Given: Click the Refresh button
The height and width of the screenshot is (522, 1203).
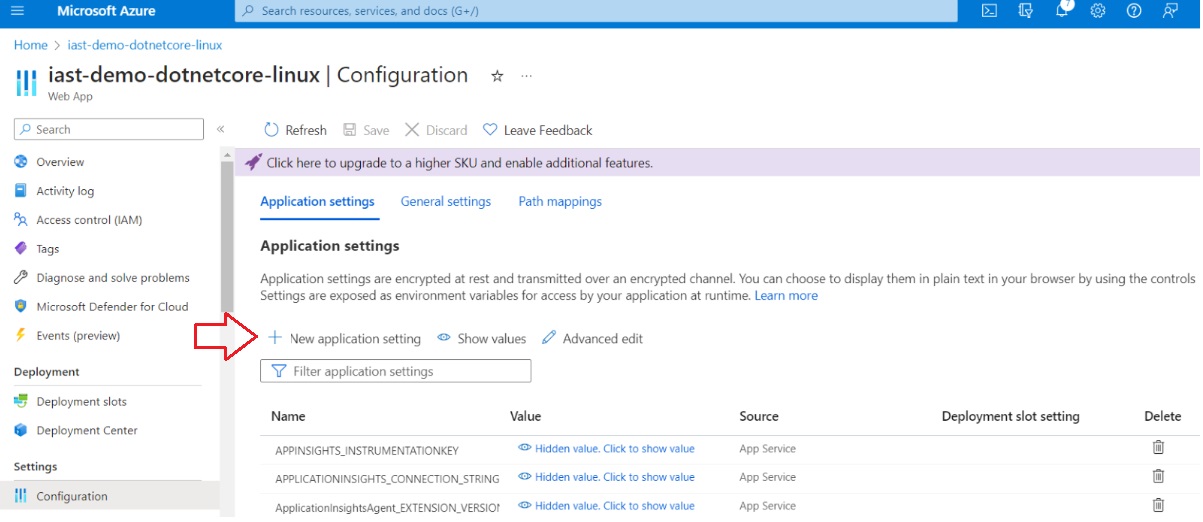Looking at the screenshot, I should [295, 130].
